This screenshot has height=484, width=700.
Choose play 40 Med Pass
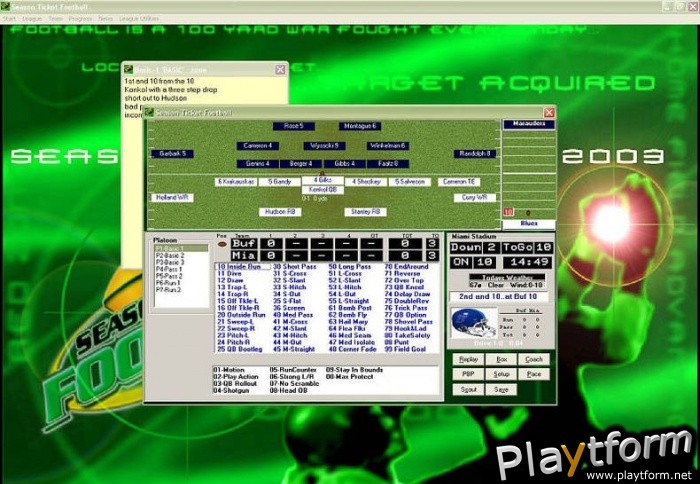point(293,315)
